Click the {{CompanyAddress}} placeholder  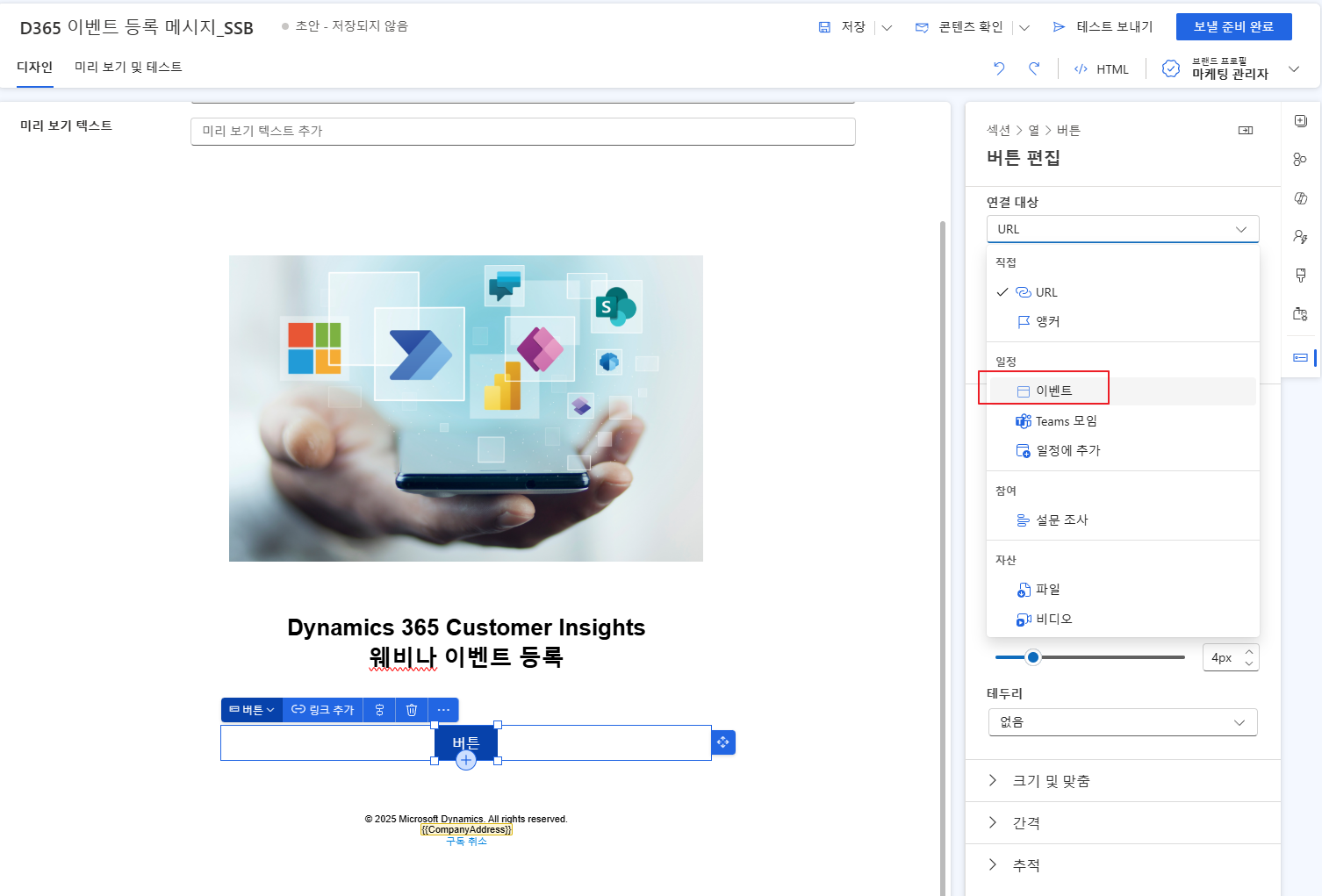pyautogui.click(x=466, y=829)
